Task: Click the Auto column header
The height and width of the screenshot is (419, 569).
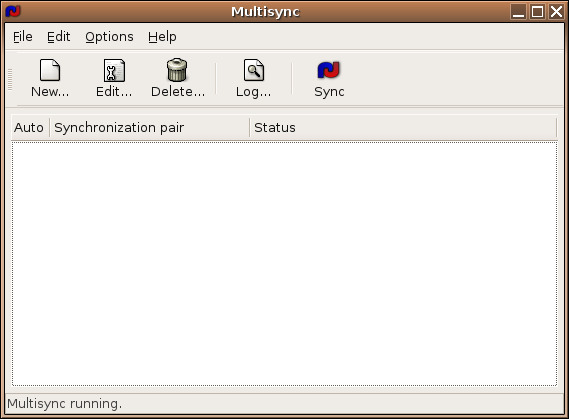Action: [x=30, y=128]
